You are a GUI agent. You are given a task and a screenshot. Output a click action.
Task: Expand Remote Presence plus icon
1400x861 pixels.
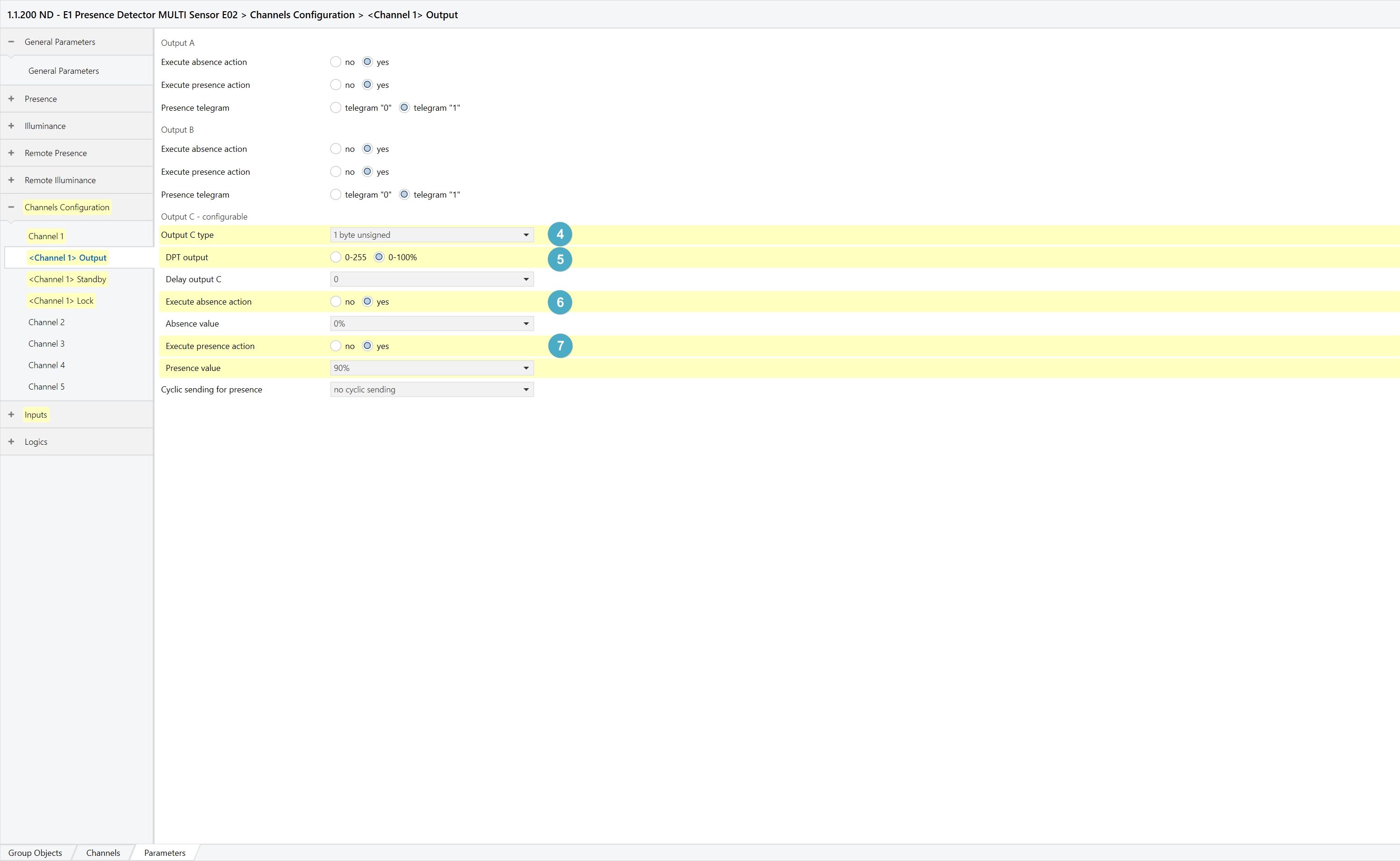pyautogui.click(x=11, y=153)
